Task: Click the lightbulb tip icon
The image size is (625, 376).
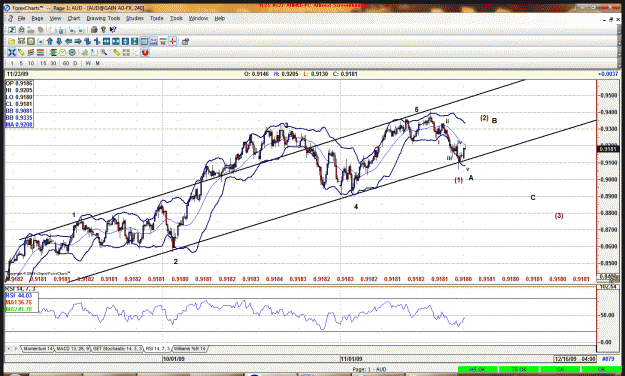Action: tap(103, 30)
